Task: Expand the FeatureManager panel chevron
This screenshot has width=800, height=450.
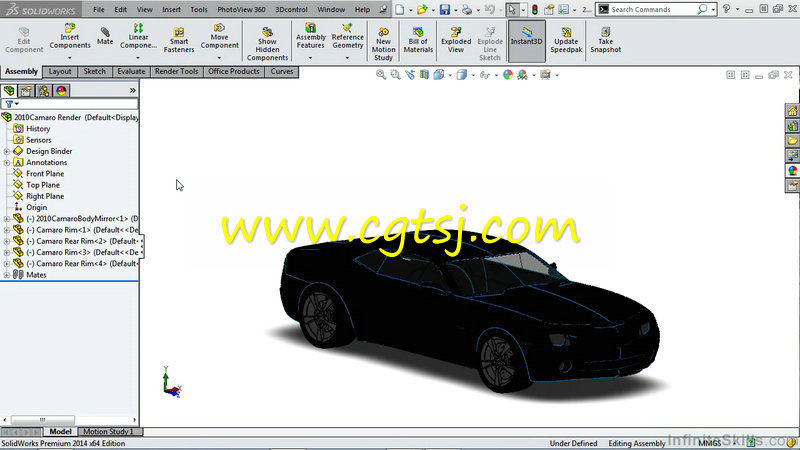Action: coord(133,91)
